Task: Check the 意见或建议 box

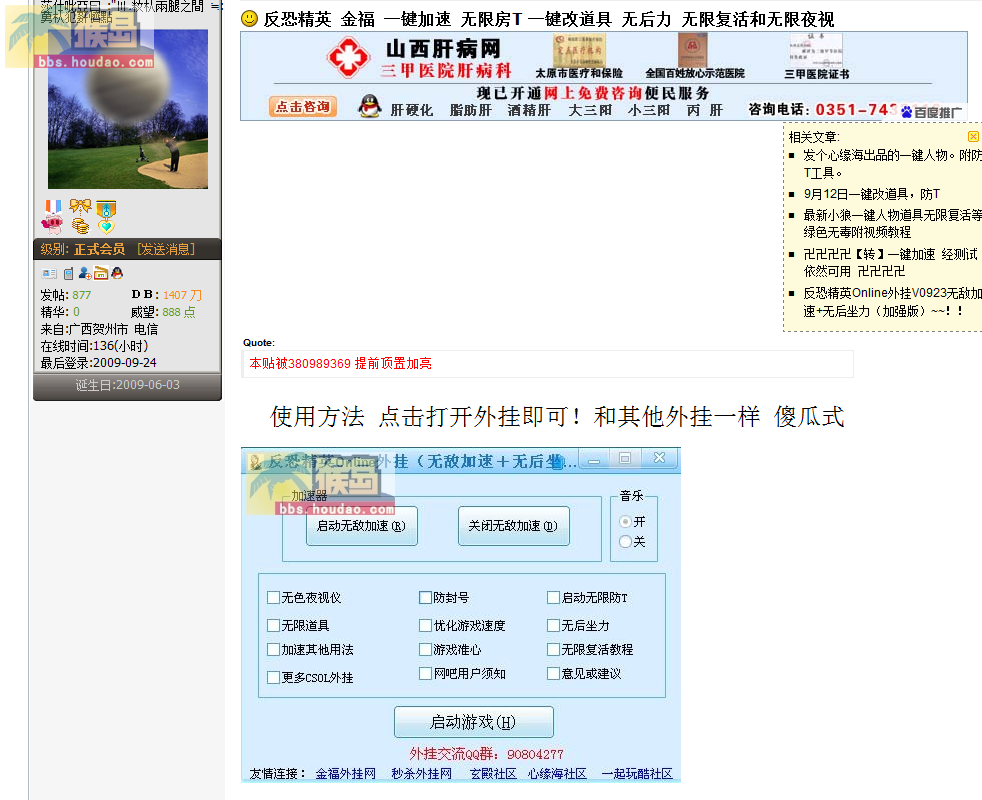Action: (553, 673)
